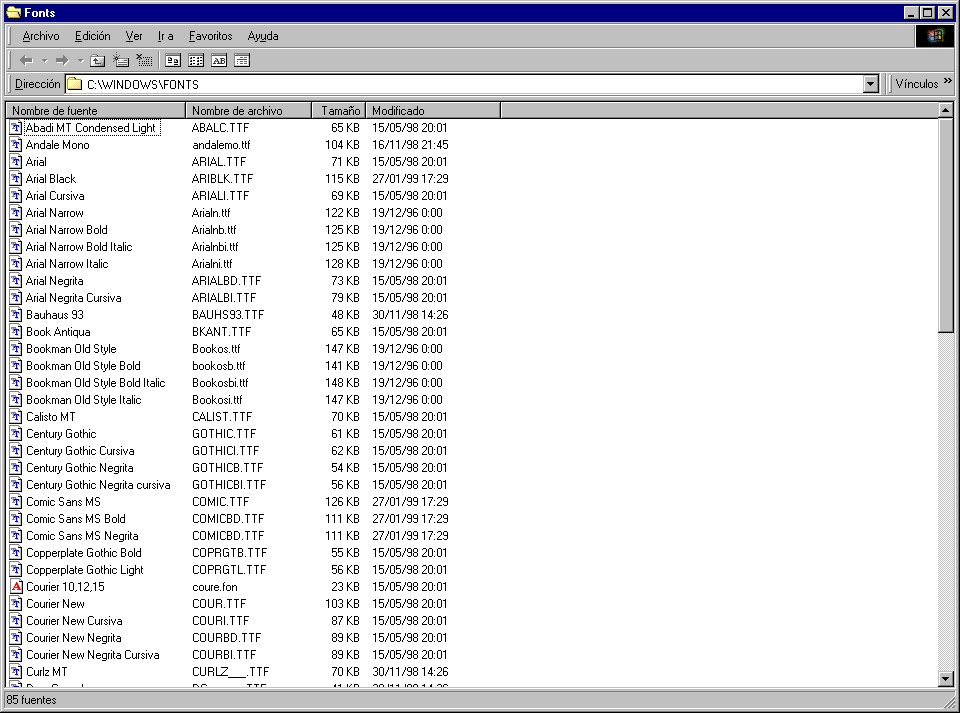Select the Arial Cursiva font
The width and height of the screenshot is (960, 713).
[x=55, y=196]
